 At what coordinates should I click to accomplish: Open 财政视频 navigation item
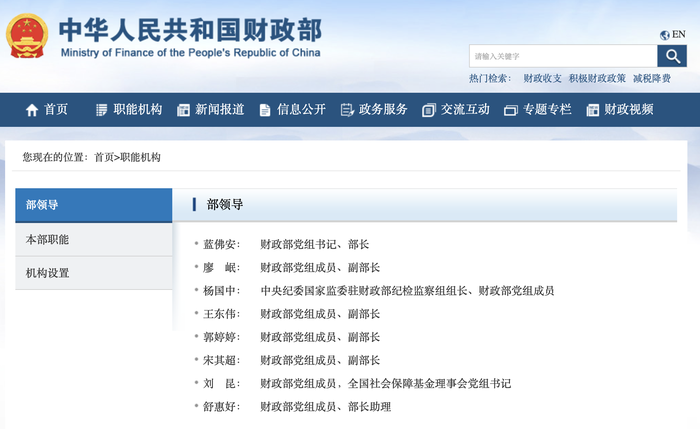coord(629,109)
